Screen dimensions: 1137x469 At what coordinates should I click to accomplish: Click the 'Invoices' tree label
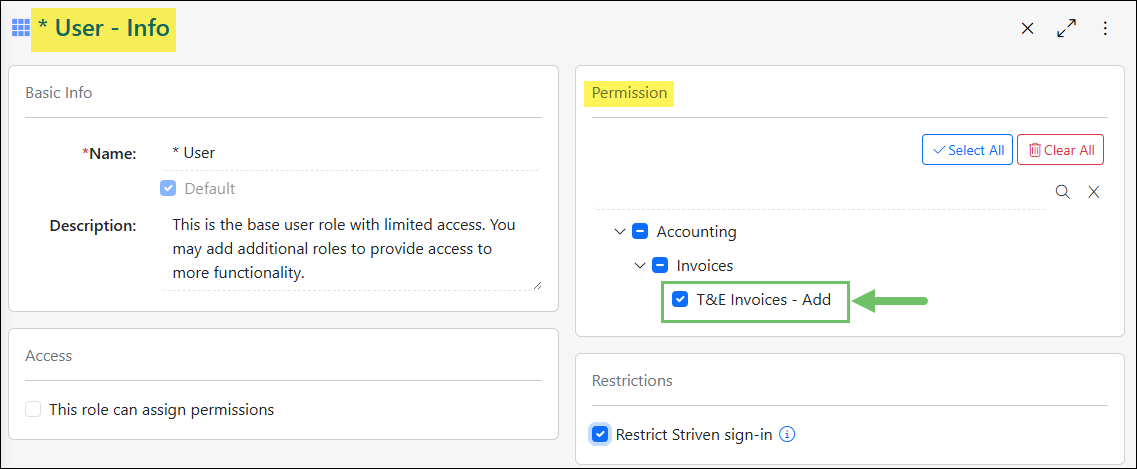pos(705,265)
